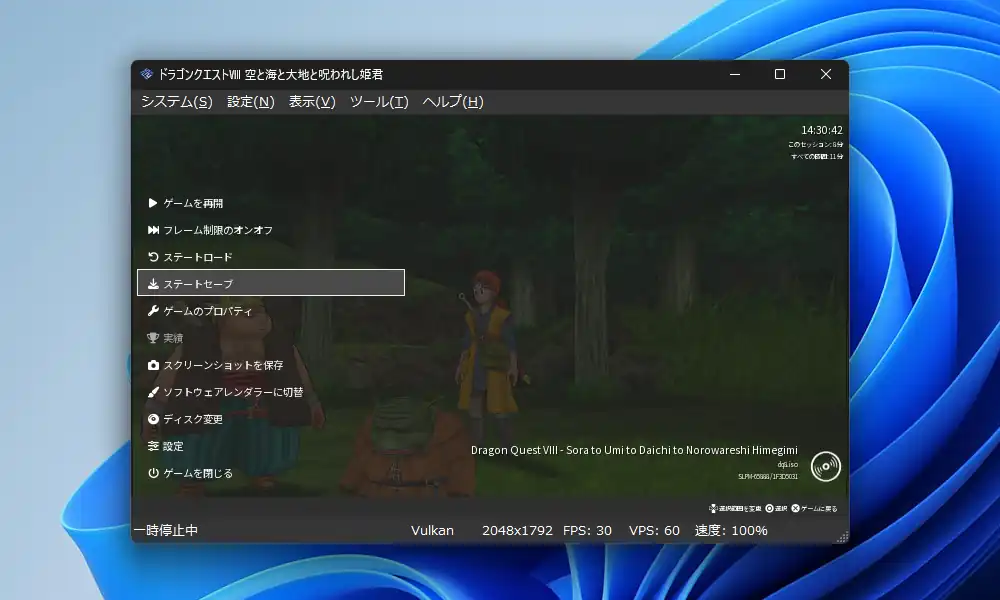The image size is (1000, 600).
Task: Save a screenshot with the camera item
Action: pyautogui.click(x=222, y=365)
